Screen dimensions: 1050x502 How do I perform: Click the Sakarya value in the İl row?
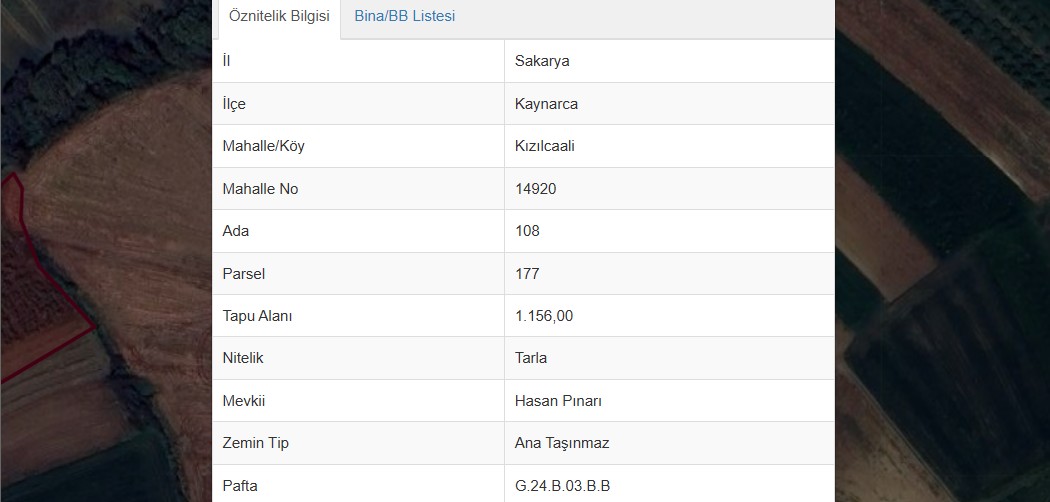point(542,61)
